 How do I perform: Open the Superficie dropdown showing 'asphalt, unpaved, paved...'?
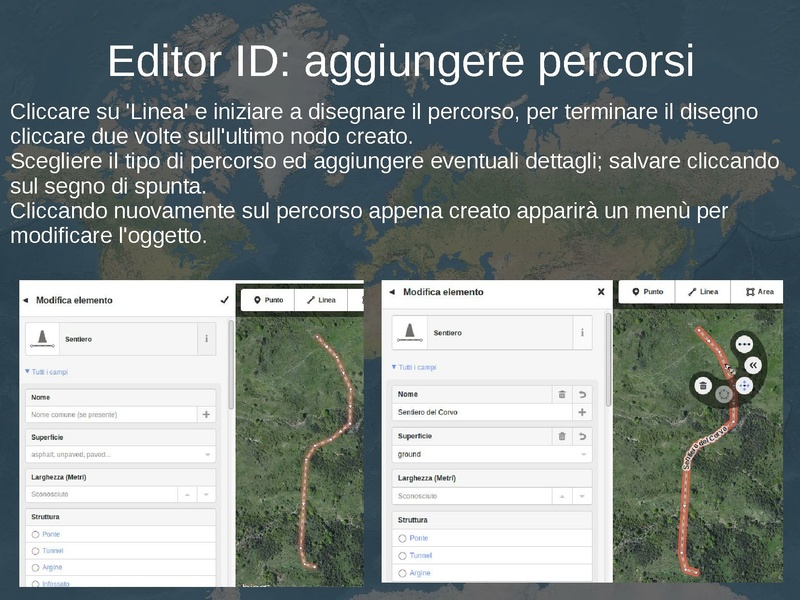tap(120, 455)
